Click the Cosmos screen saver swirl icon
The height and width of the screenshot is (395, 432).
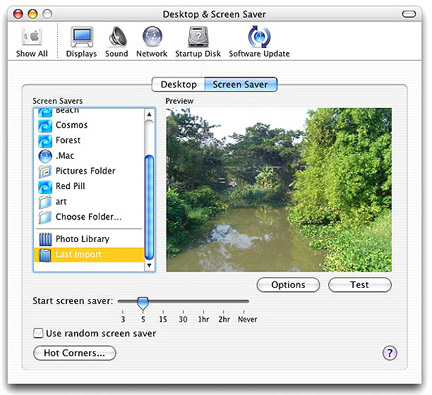(45, 126)
